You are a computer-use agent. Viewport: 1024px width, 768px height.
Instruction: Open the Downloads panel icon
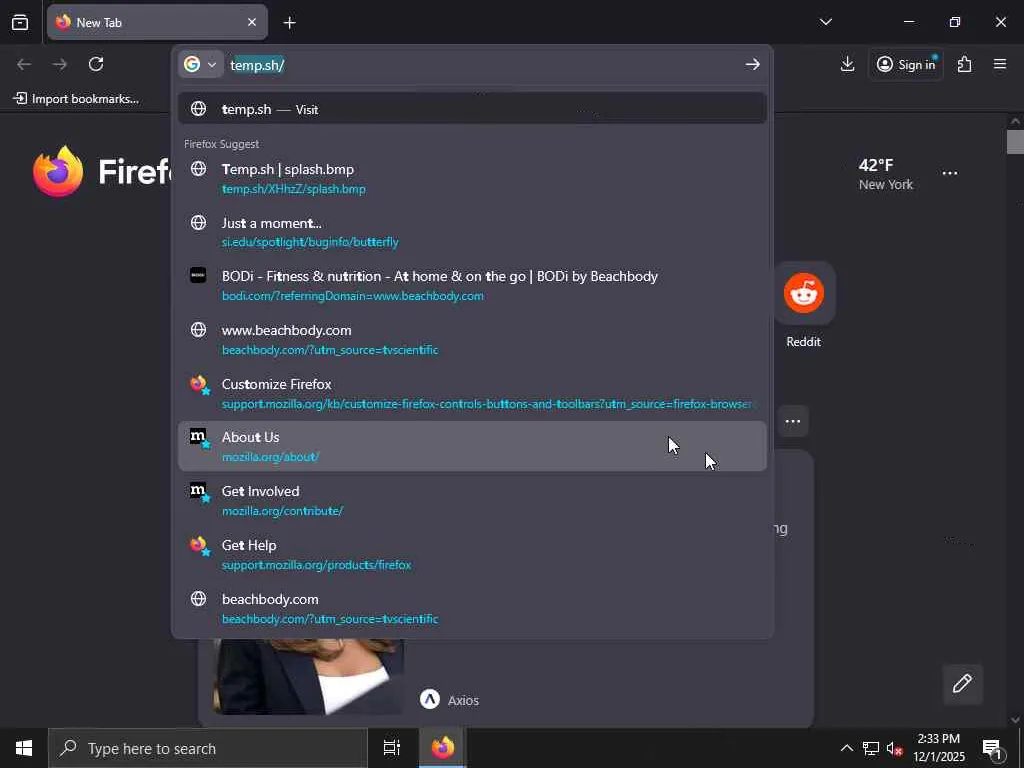point(847,64)
